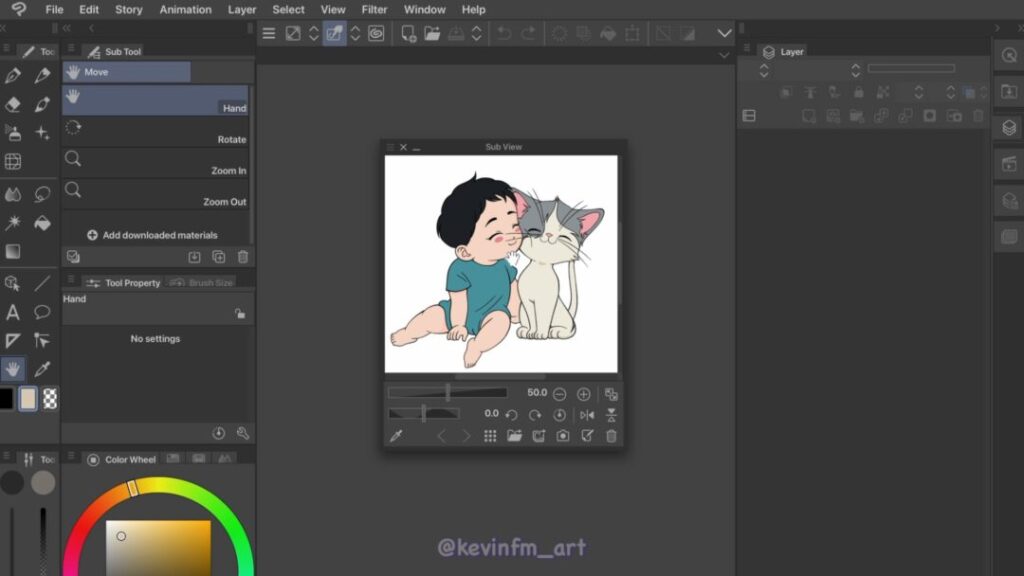Click Add downloaded materials
Image resolution: width=1024 pixels, height=576 pixels.
click(x=152, y=235)
